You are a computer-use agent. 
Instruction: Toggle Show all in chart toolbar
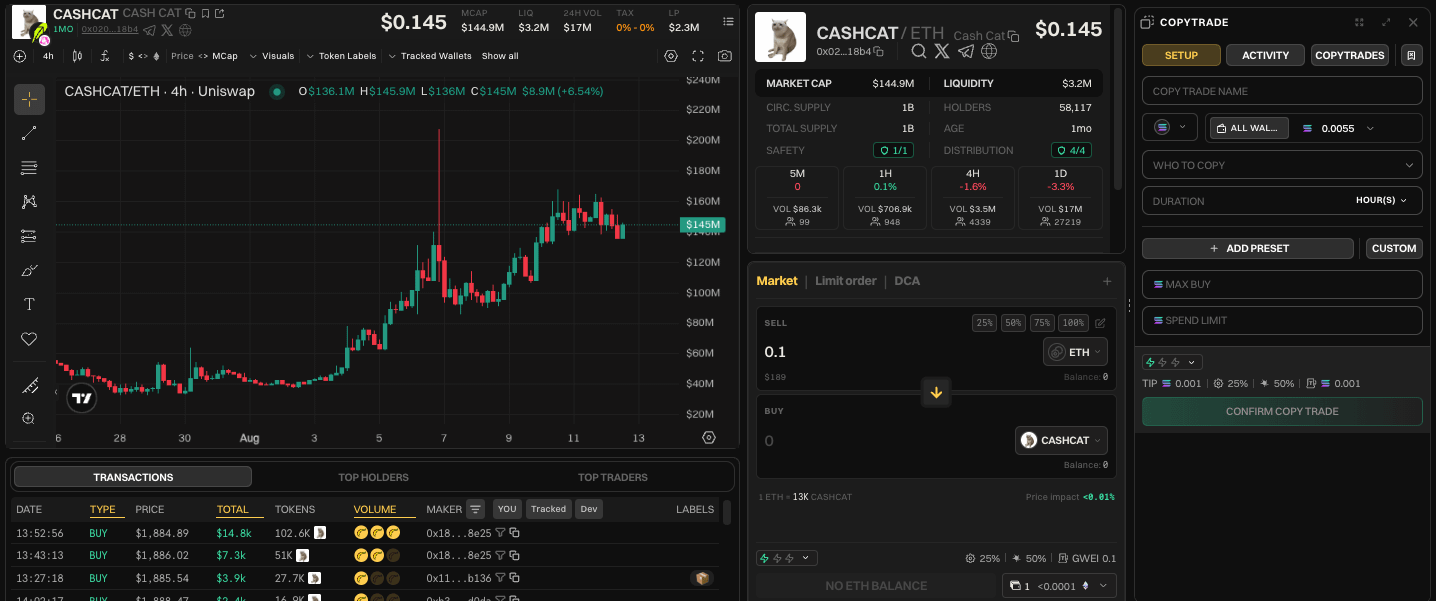[x=500, y=56]
